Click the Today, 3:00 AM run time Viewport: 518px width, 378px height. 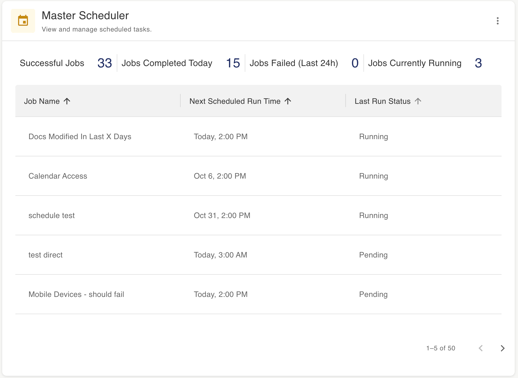tap(220, 255)
